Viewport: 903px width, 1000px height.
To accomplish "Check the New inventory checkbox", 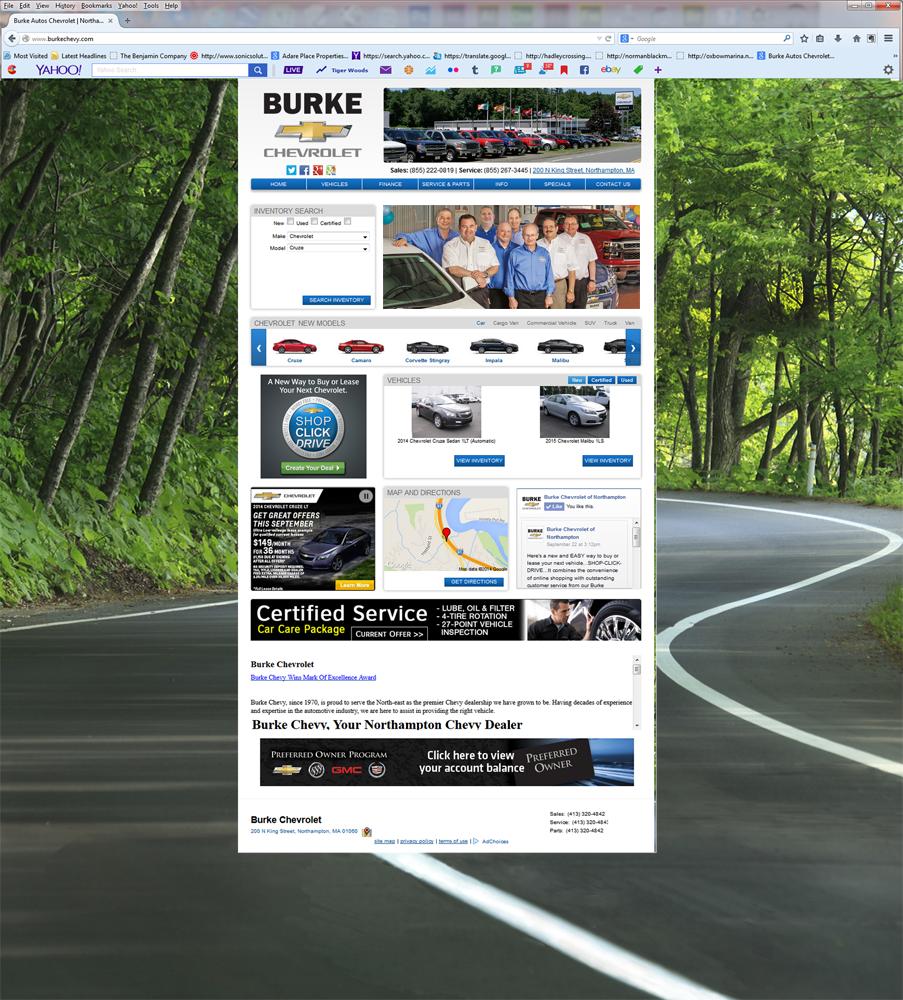I will pyautogui.click(x=290, y=221).
